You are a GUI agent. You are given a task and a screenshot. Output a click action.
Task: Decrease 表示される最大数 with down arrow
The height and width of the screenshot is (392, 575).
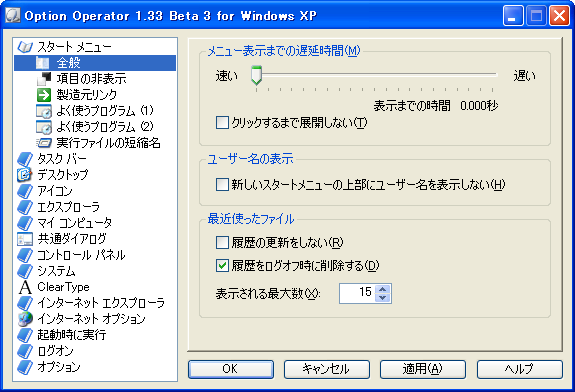[383, 298]
